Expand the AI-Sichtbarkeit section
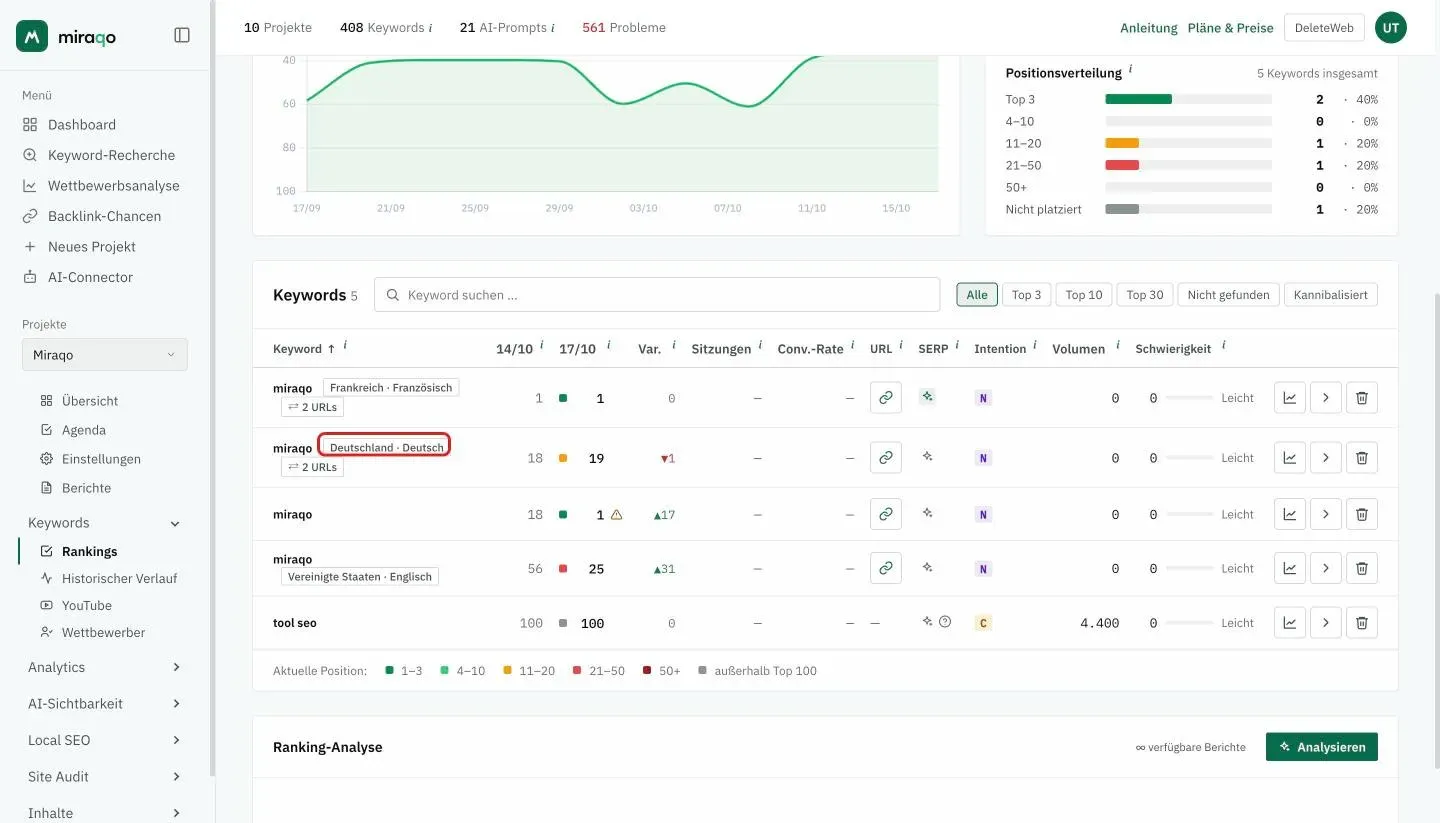The height and width of the screenshot is (823, 1440). (x=176, y=704)
